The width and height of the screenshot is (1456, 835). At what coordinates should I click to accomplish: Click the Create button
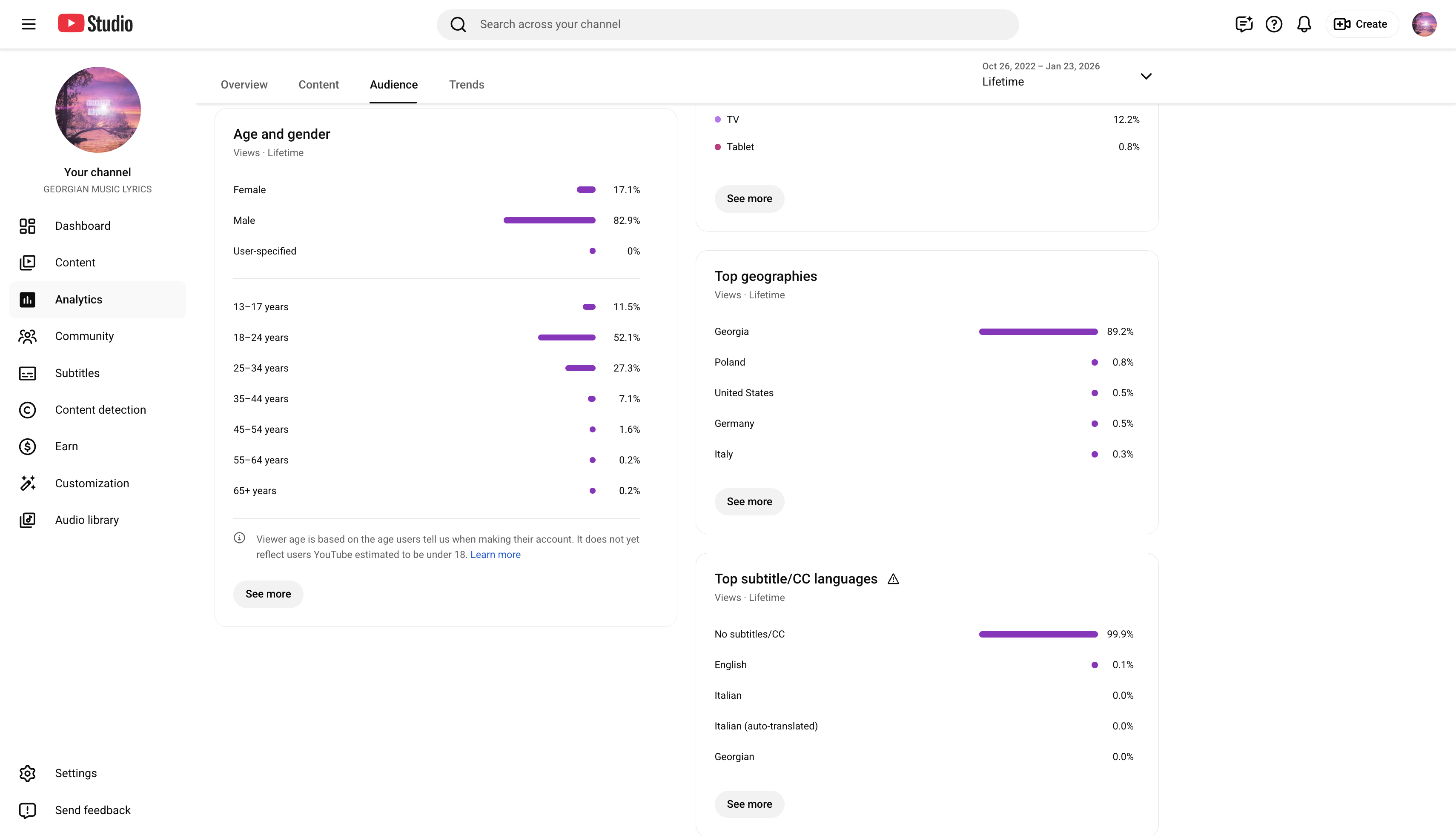[x=1361, y=24]
